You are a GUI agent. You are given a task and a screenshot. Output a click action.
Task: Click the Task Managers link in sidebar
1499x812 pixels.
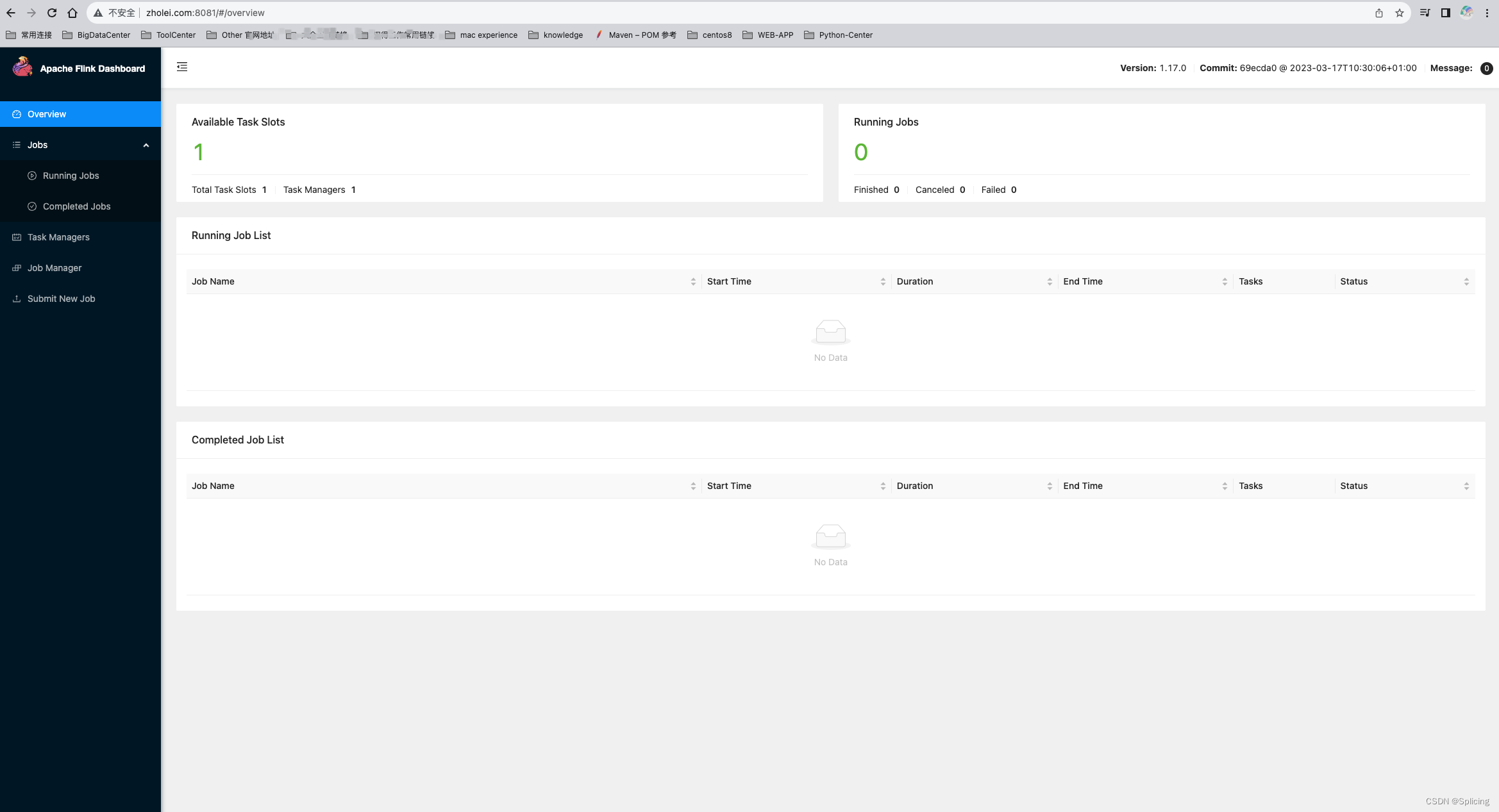[58, 236]
